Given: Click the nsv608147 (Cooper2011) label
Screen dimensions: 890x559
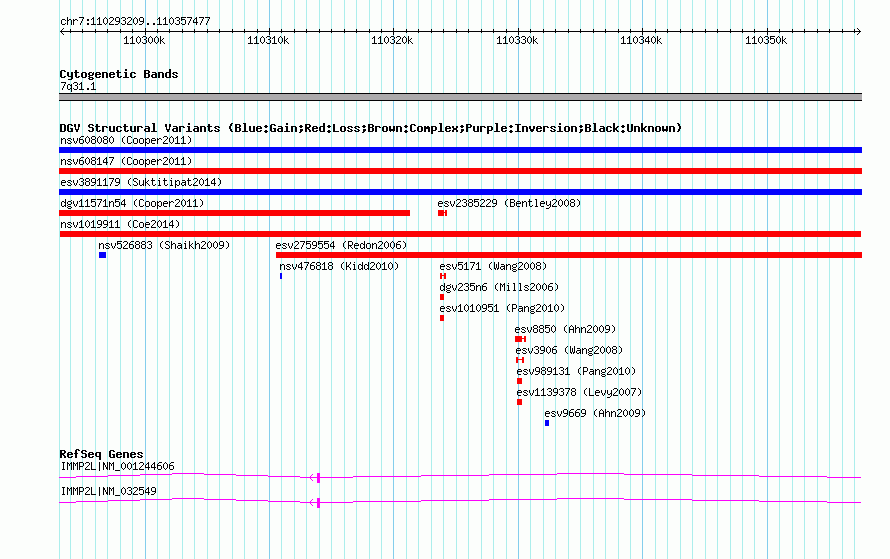Looking at the screenshot, I should point(126,161).
